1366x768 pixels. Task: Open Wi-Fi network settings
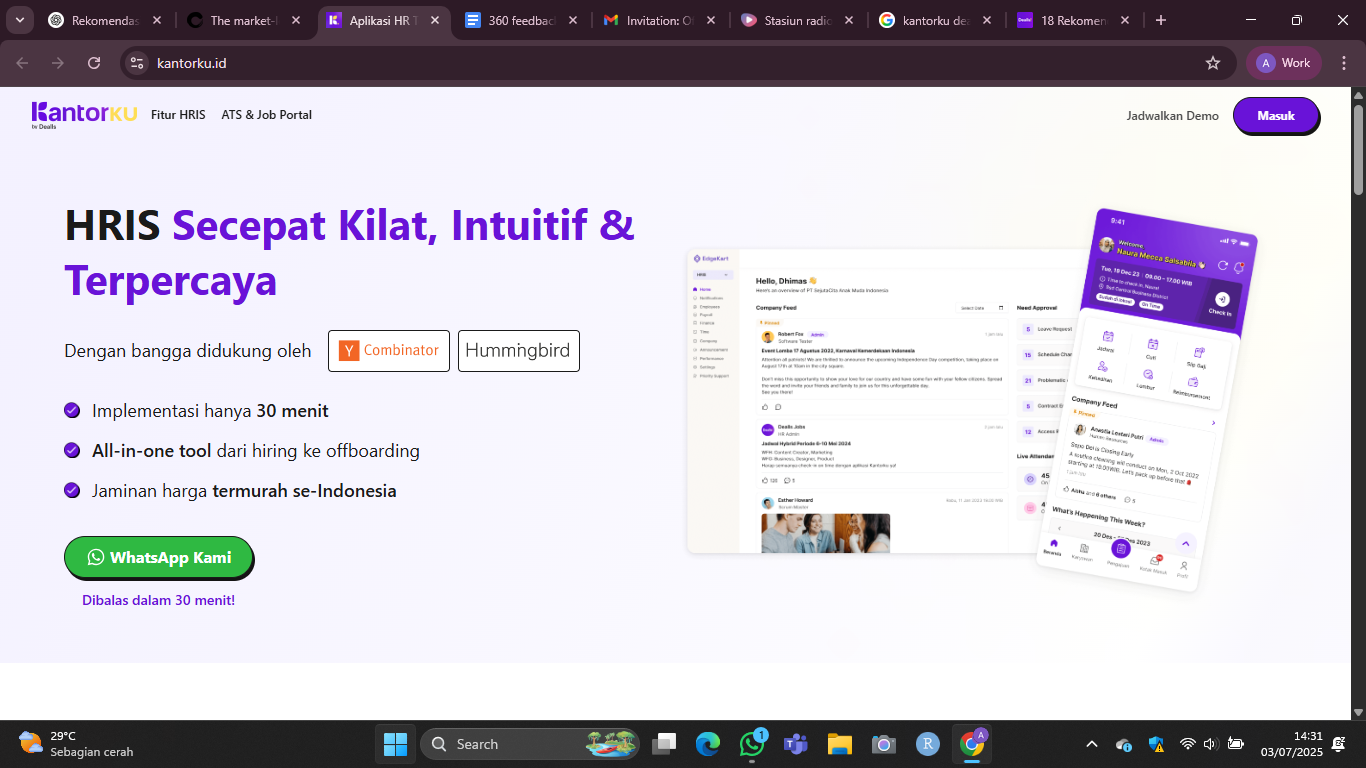tap(1187, 744)
